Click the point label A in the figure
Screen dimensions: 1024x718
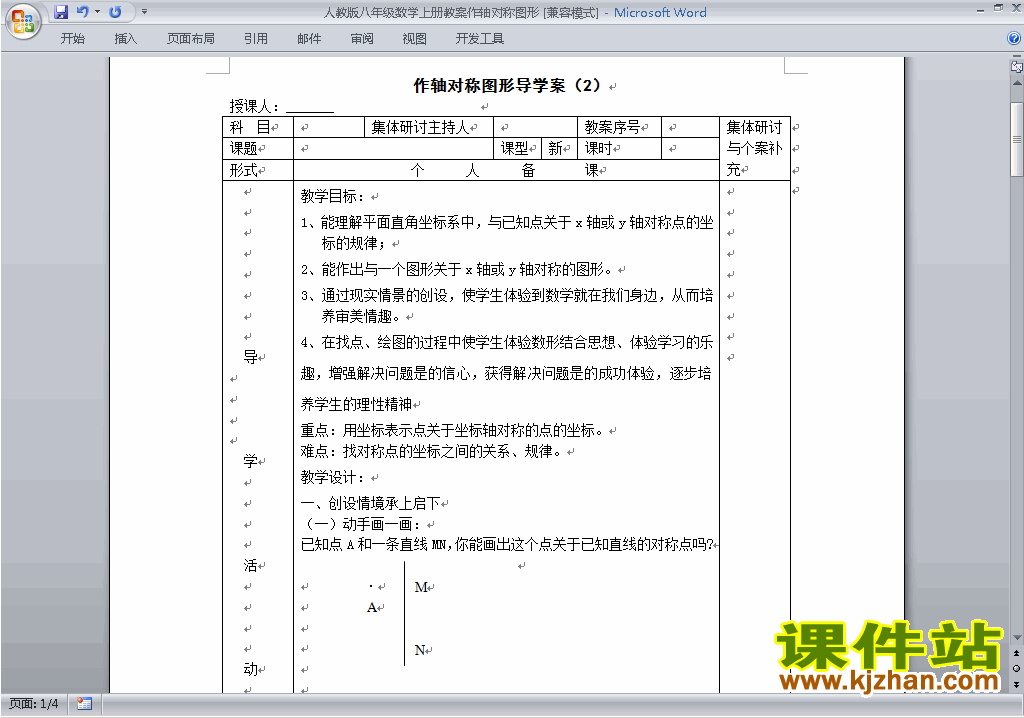click(372, 608)
